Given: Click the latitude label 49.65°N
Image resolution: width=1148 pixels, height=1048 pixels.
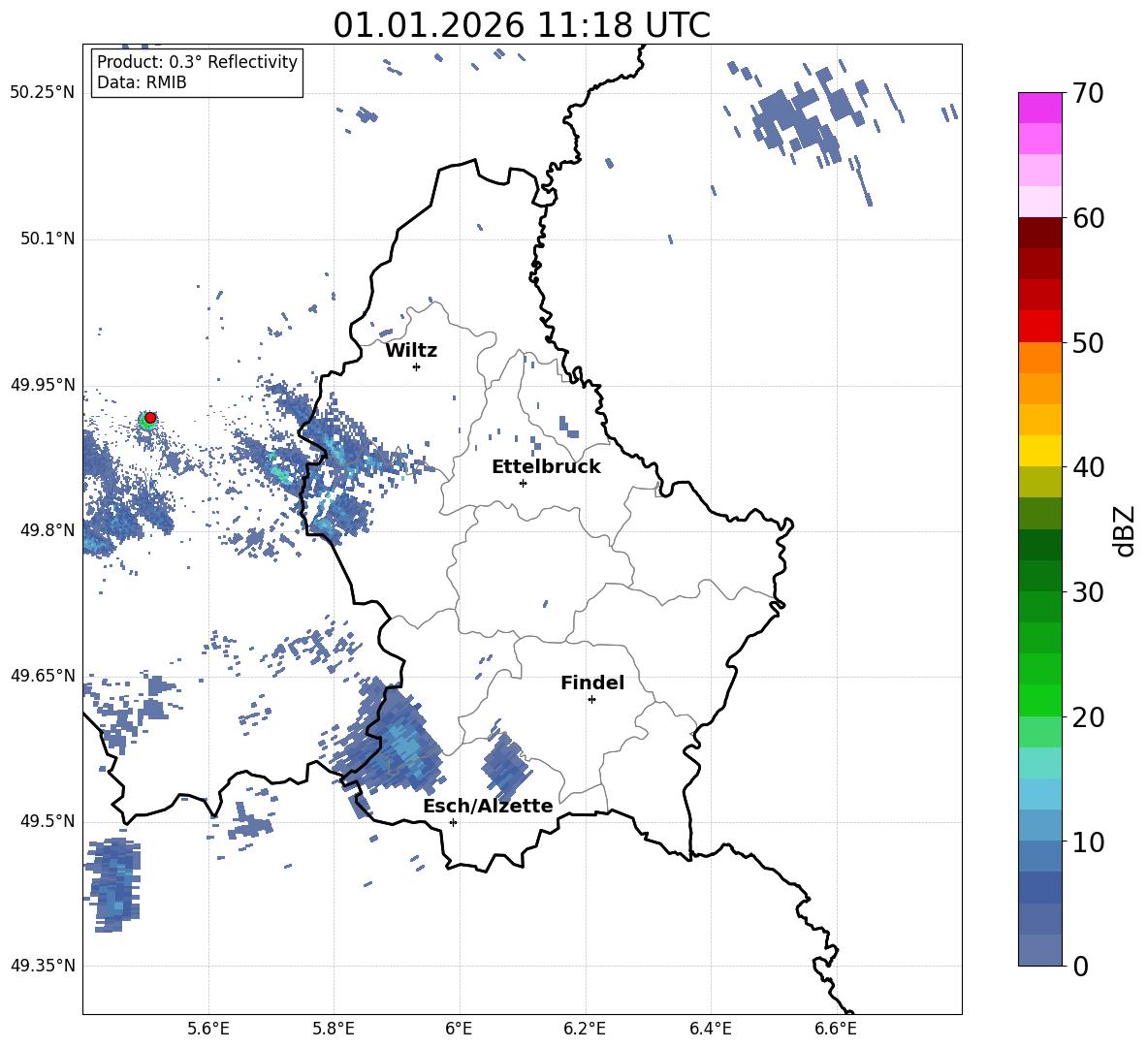Looking at the screenshot, I should tap(43, 675).
